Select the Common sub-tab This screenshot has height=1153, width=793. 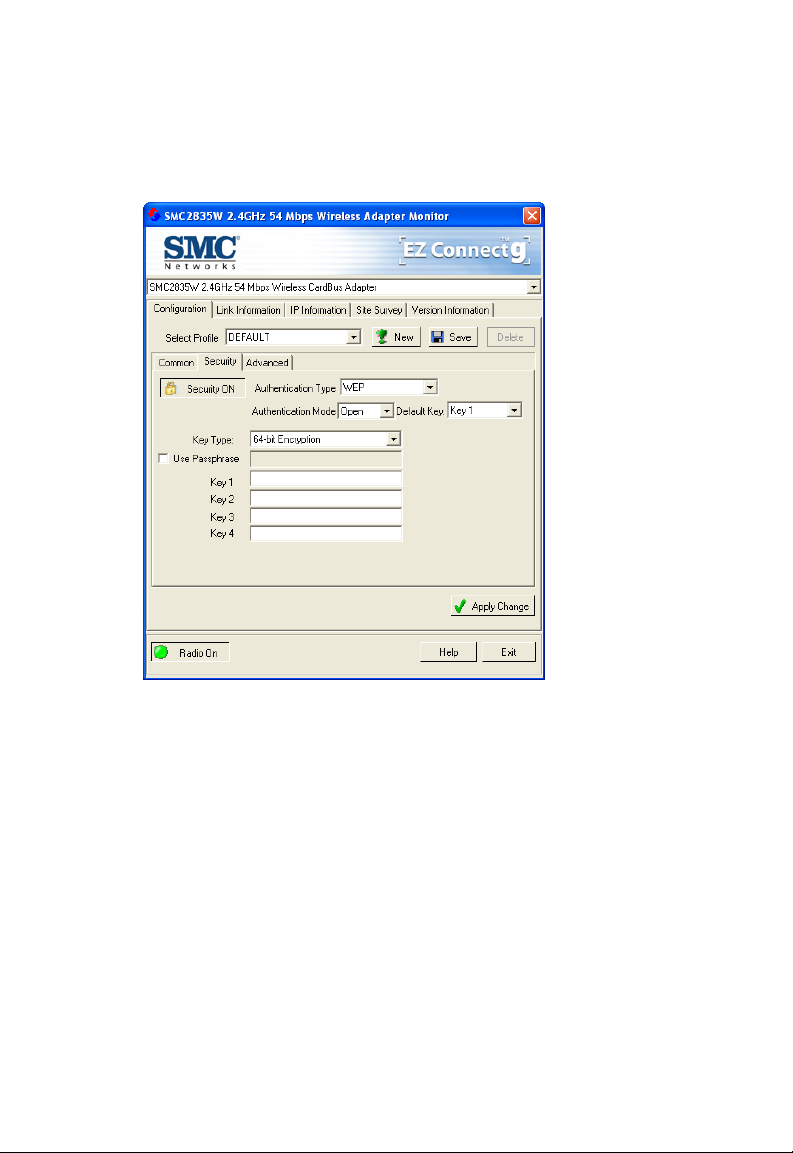(176, 363)
